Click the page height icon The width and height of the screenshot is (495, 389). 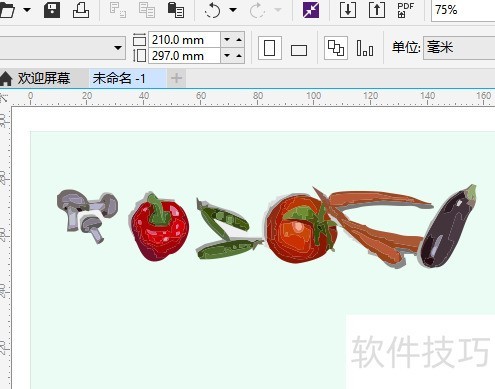click(x=139, y=55)
